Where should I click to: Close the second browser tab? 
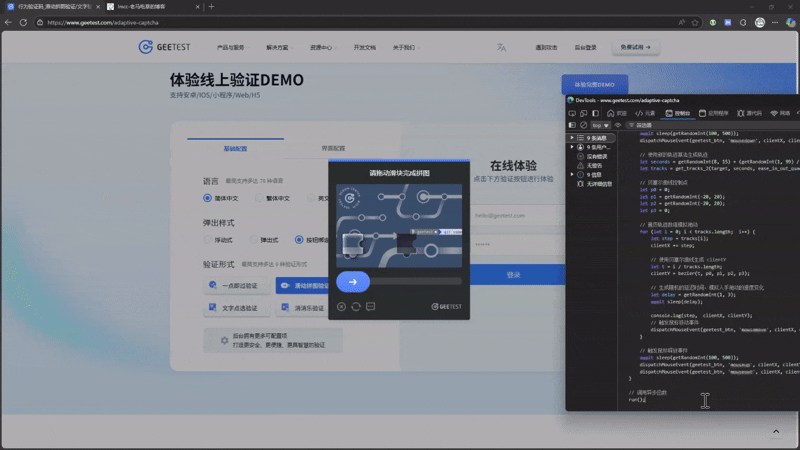(x=197, y=7)
